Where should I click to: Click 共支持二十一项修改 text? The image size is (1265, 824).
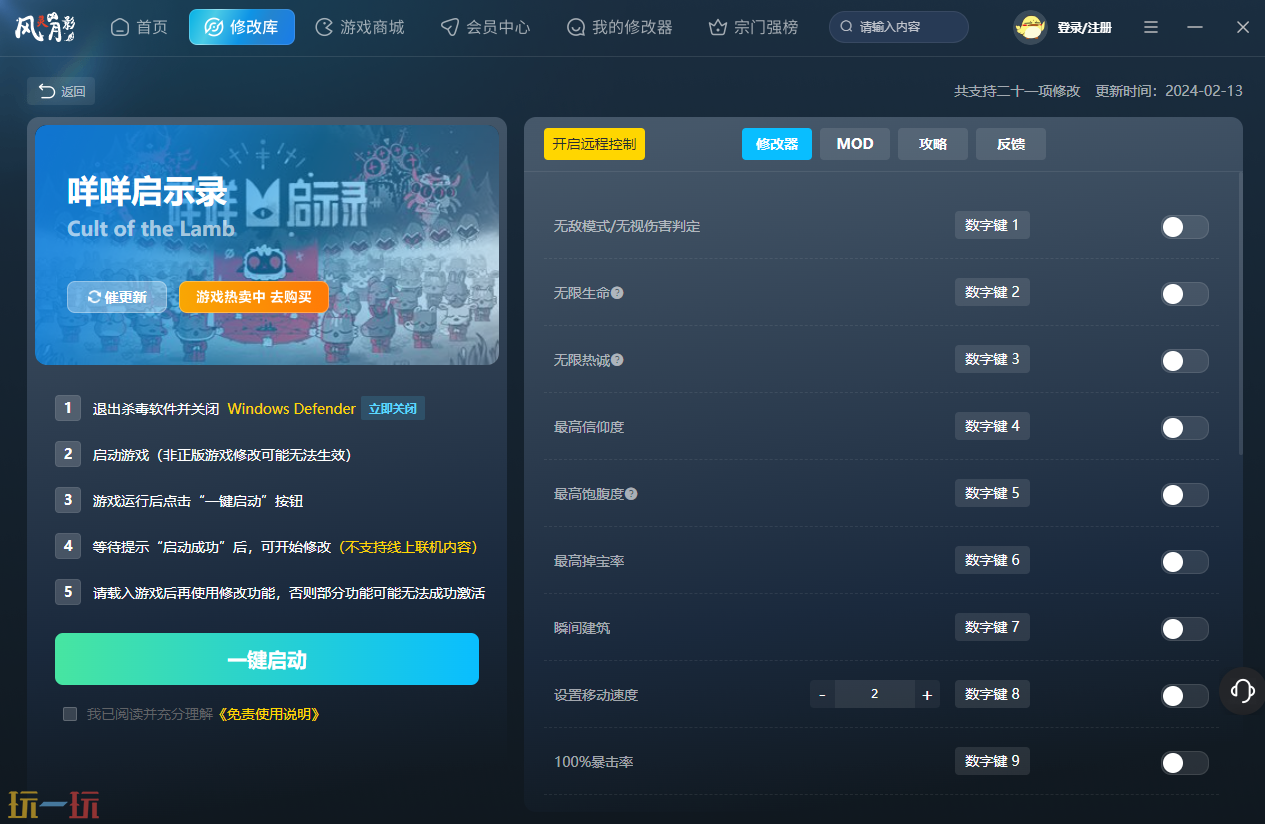pos(1017,91)
